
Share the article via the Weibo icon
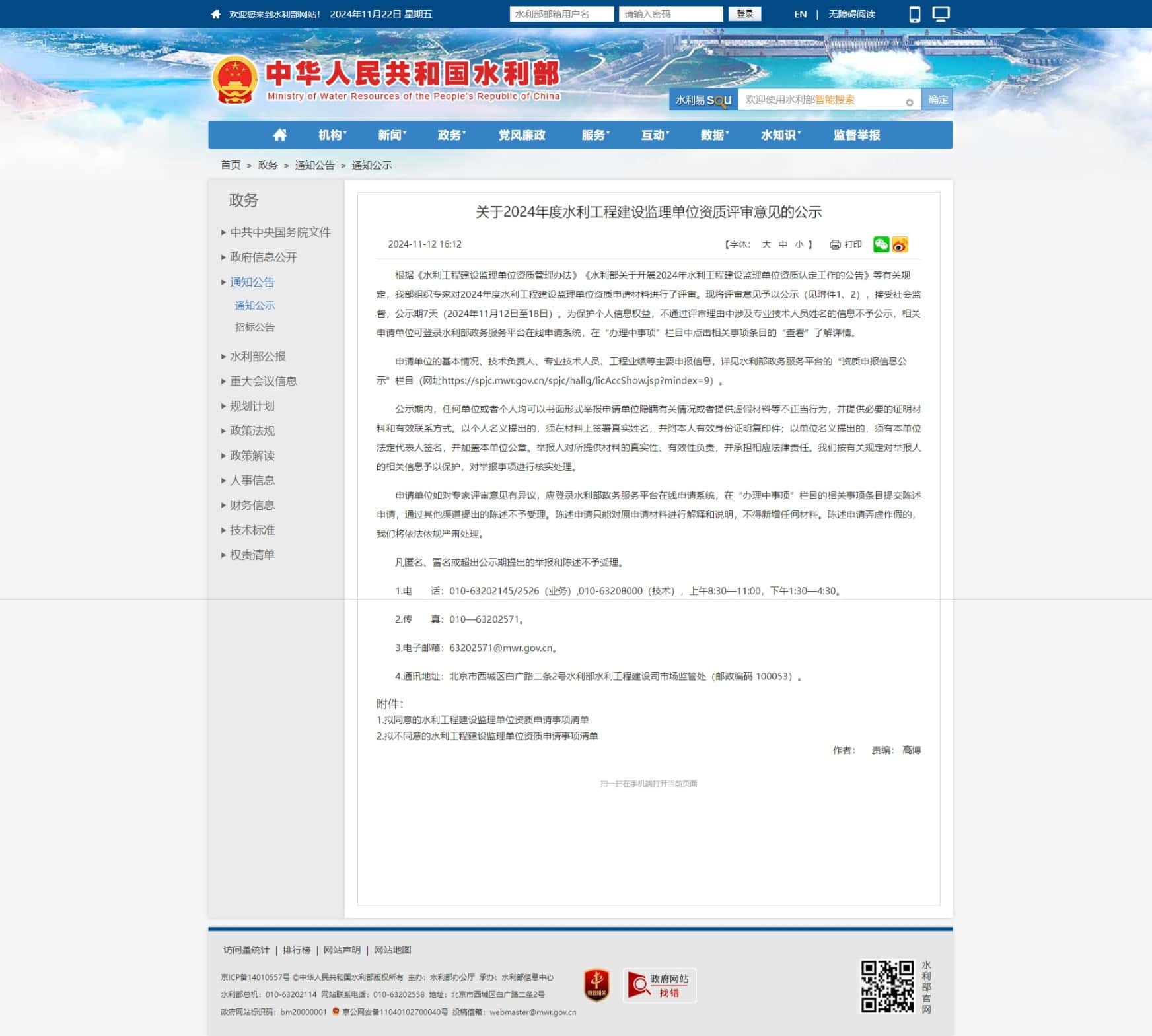click(x=900, y=244)
